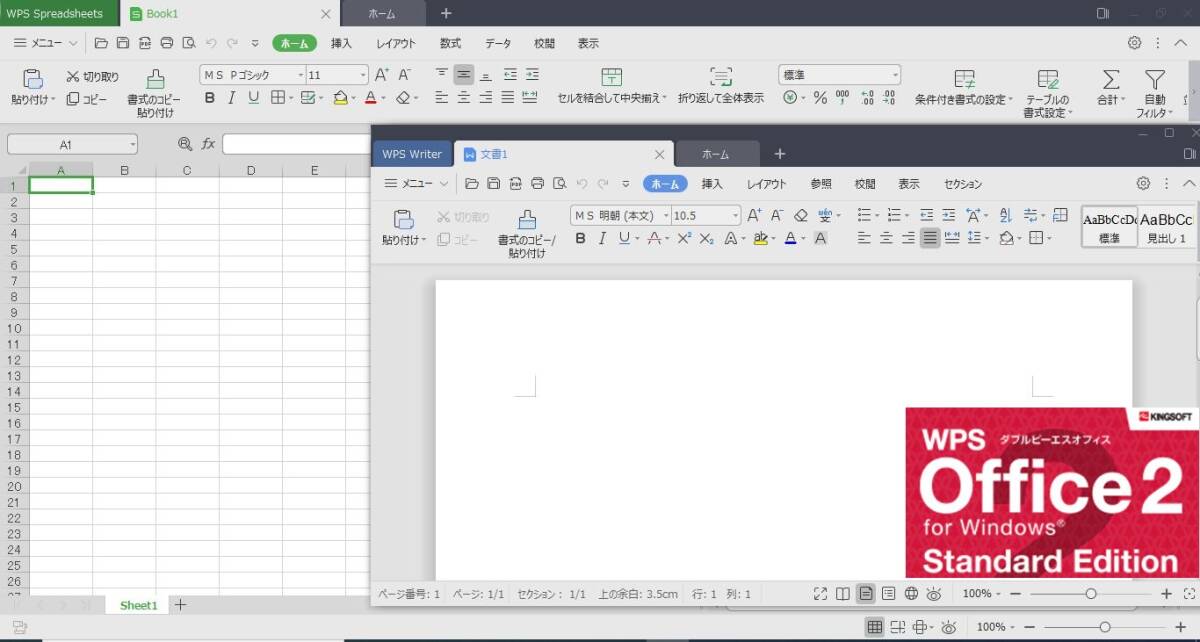Toggle subscript in Writer ribbon
Screen dimensions: 1200x642
706,239
